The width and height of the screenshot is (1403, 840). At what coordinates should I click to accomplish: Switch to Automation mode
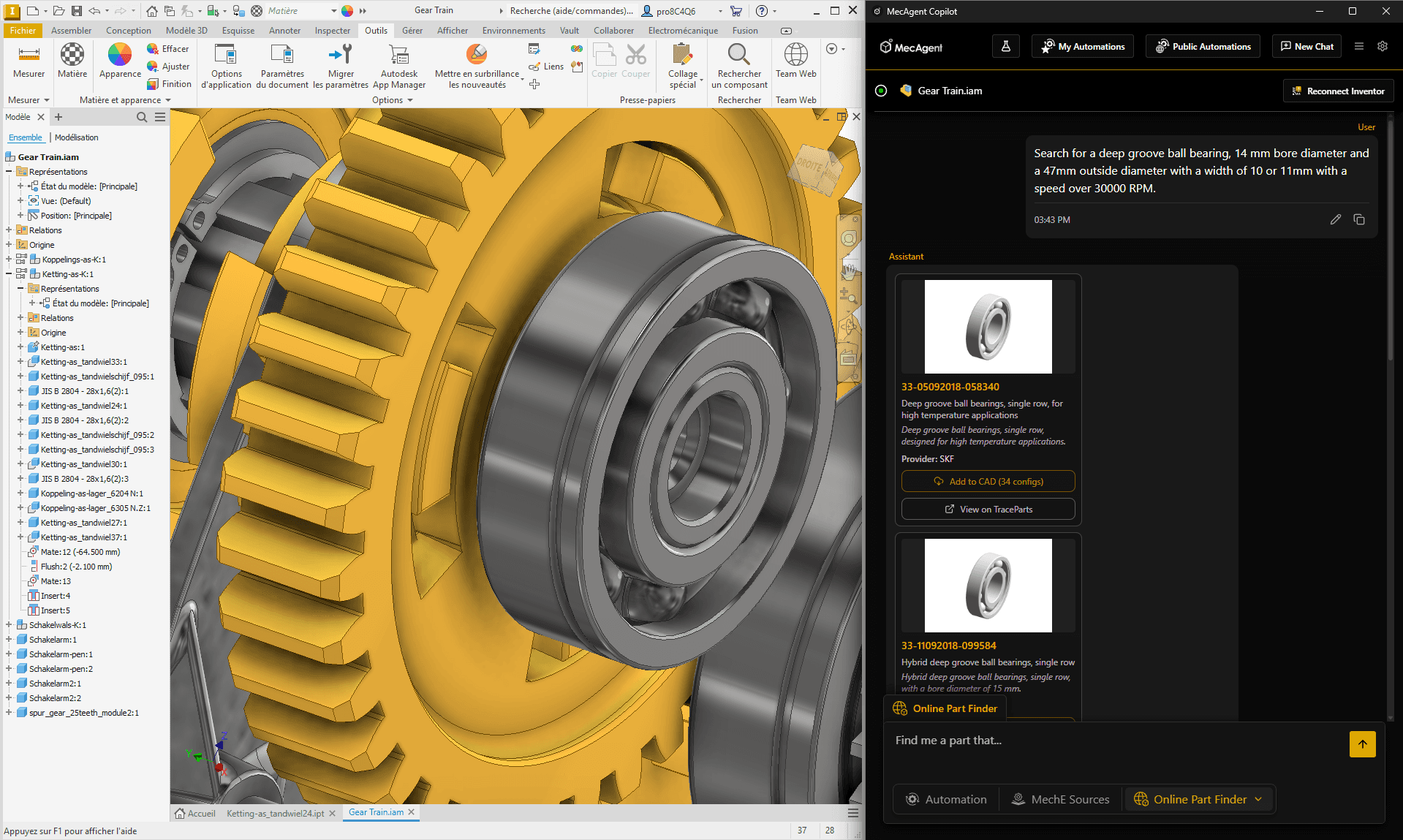(946, 799)
